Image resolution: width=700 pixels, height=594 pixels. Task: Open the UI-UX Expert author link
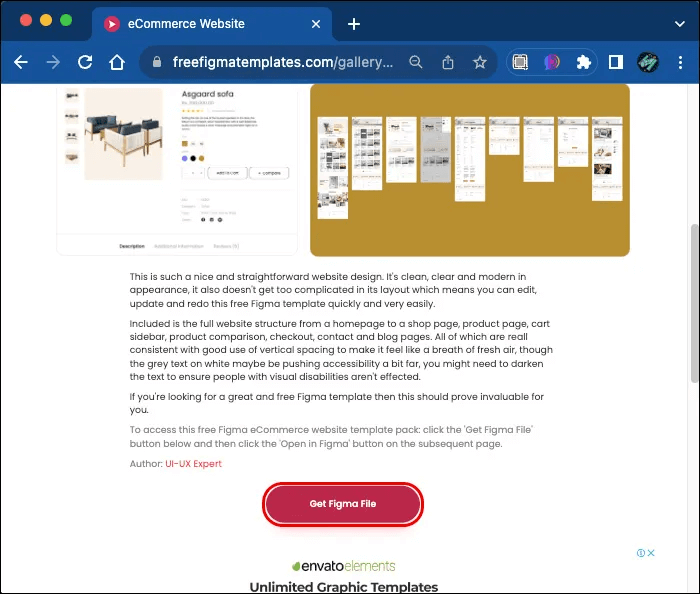point(193,464)
